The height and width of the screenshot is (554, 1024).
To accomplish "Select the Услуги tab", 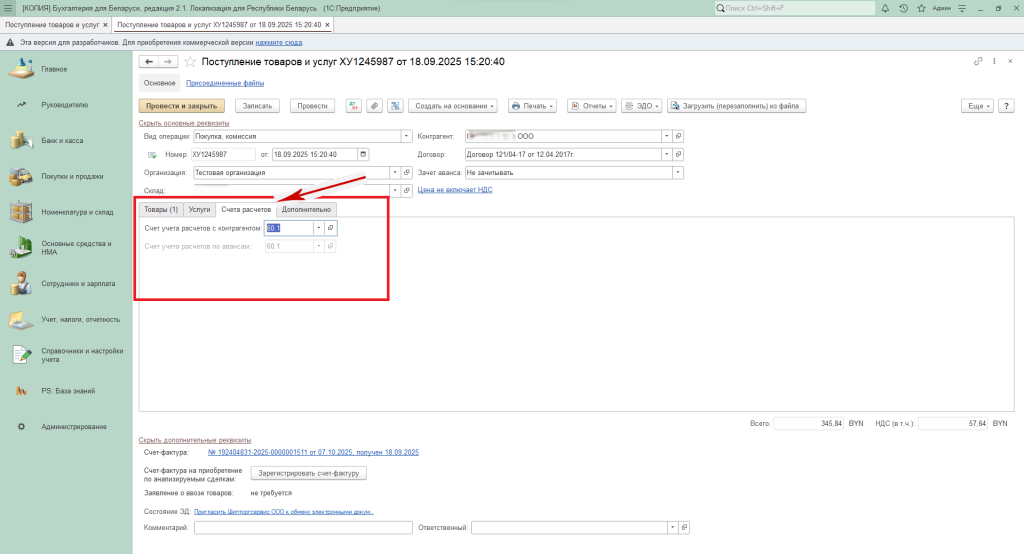I will (200, 209).
